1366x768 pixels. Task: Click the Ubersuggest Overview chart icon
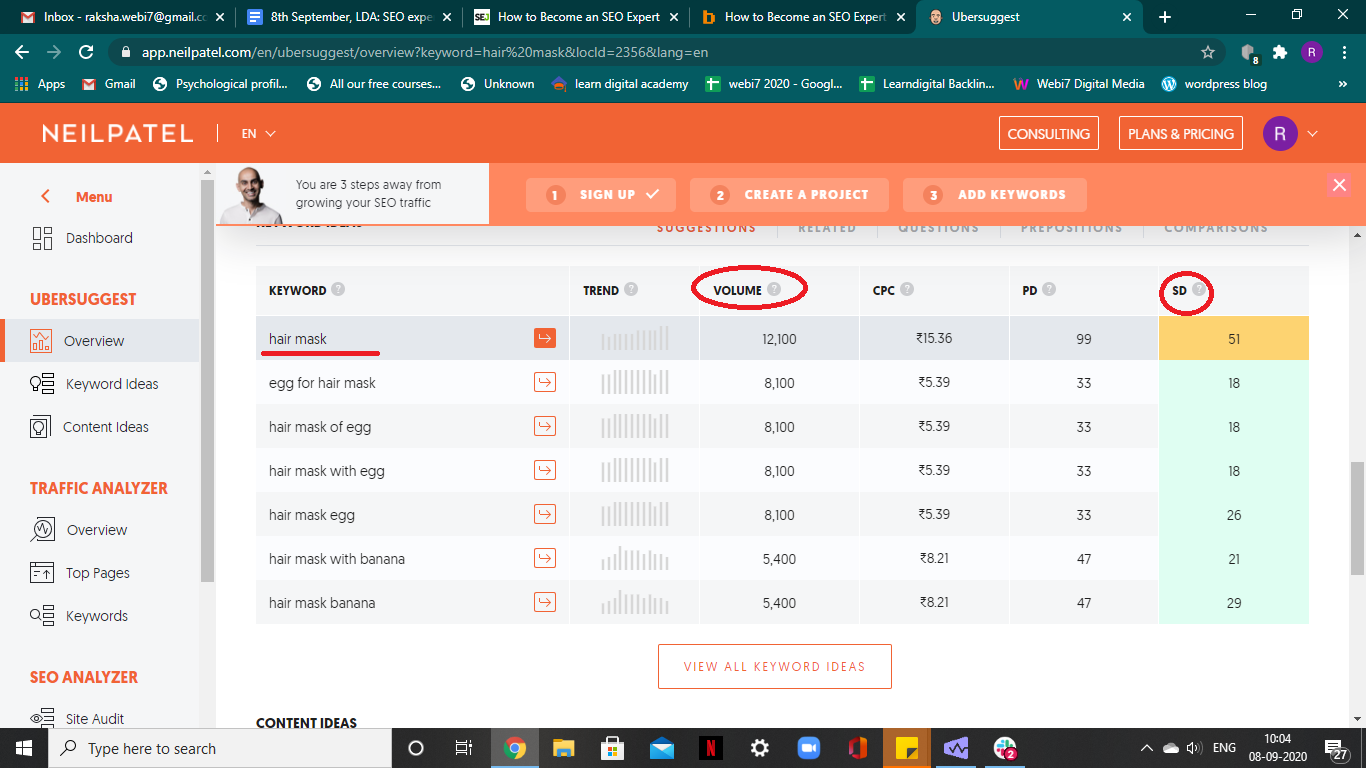41,341
